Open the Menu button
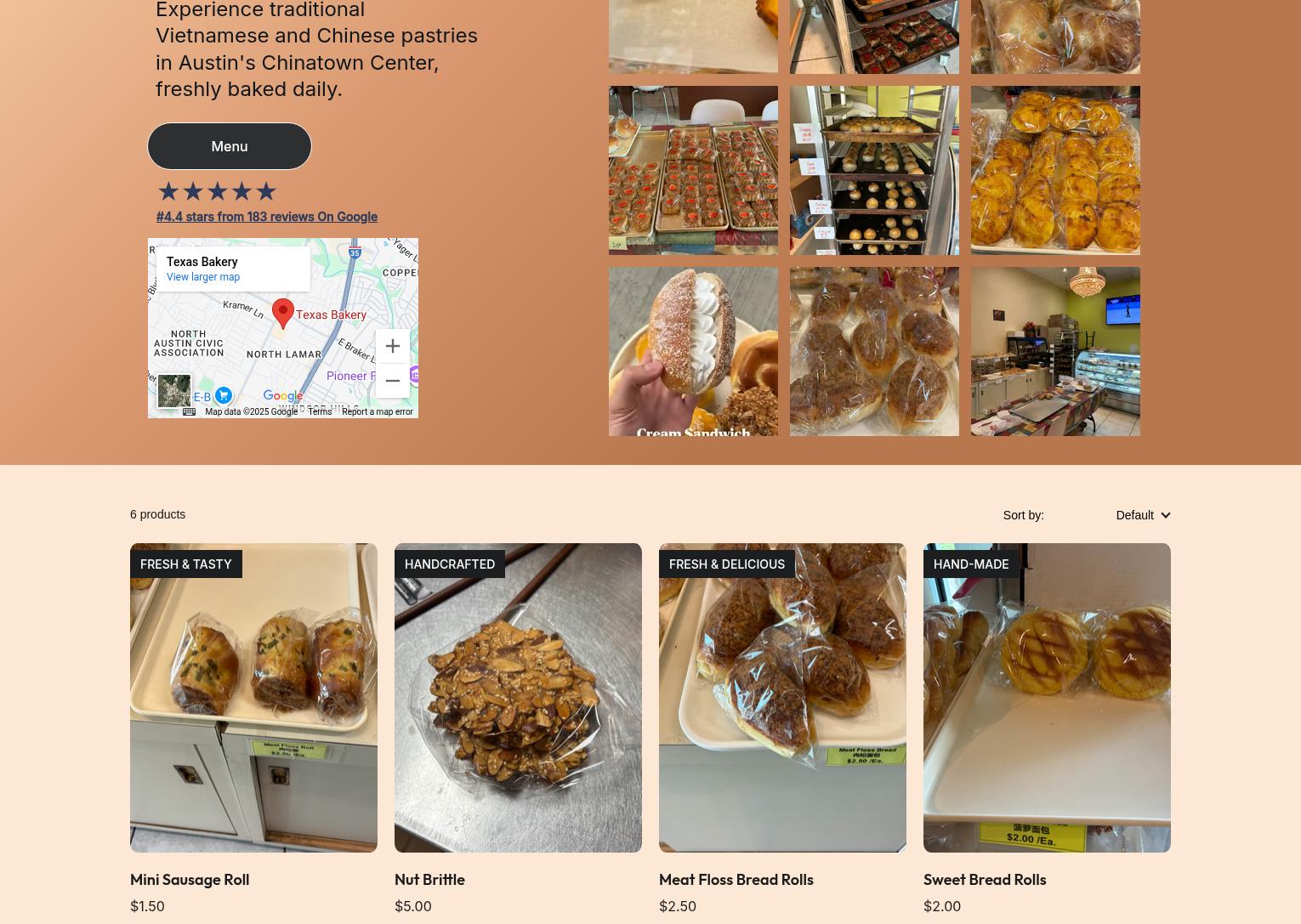The height and width of the screenshot is (924, 1301). [x=230, y=146]
